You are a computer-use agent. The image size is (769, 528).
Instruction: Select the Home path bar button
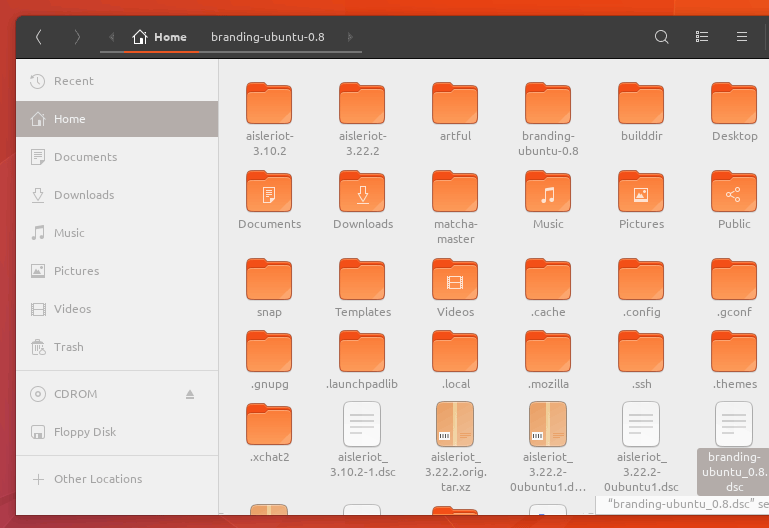pyautogui.click(x=160, y=37)
